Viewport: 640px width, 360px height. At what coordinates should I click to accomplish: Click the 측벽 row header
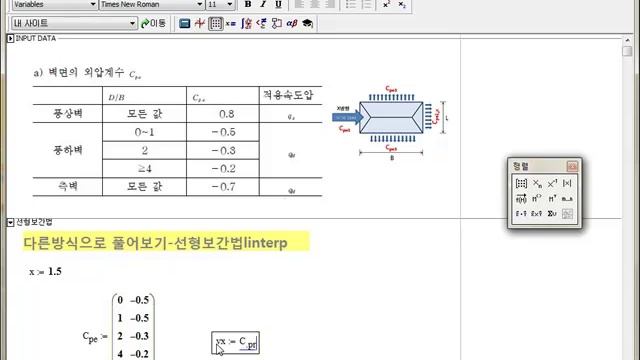point(68,187)
